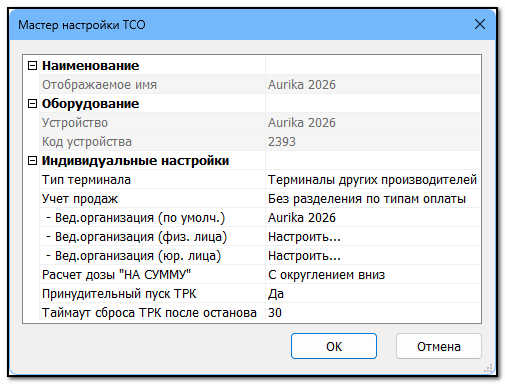Click Настроить... for Вед.организация (физ. лица)
Viewport: 505px width, 384px height.
[372, 237]
